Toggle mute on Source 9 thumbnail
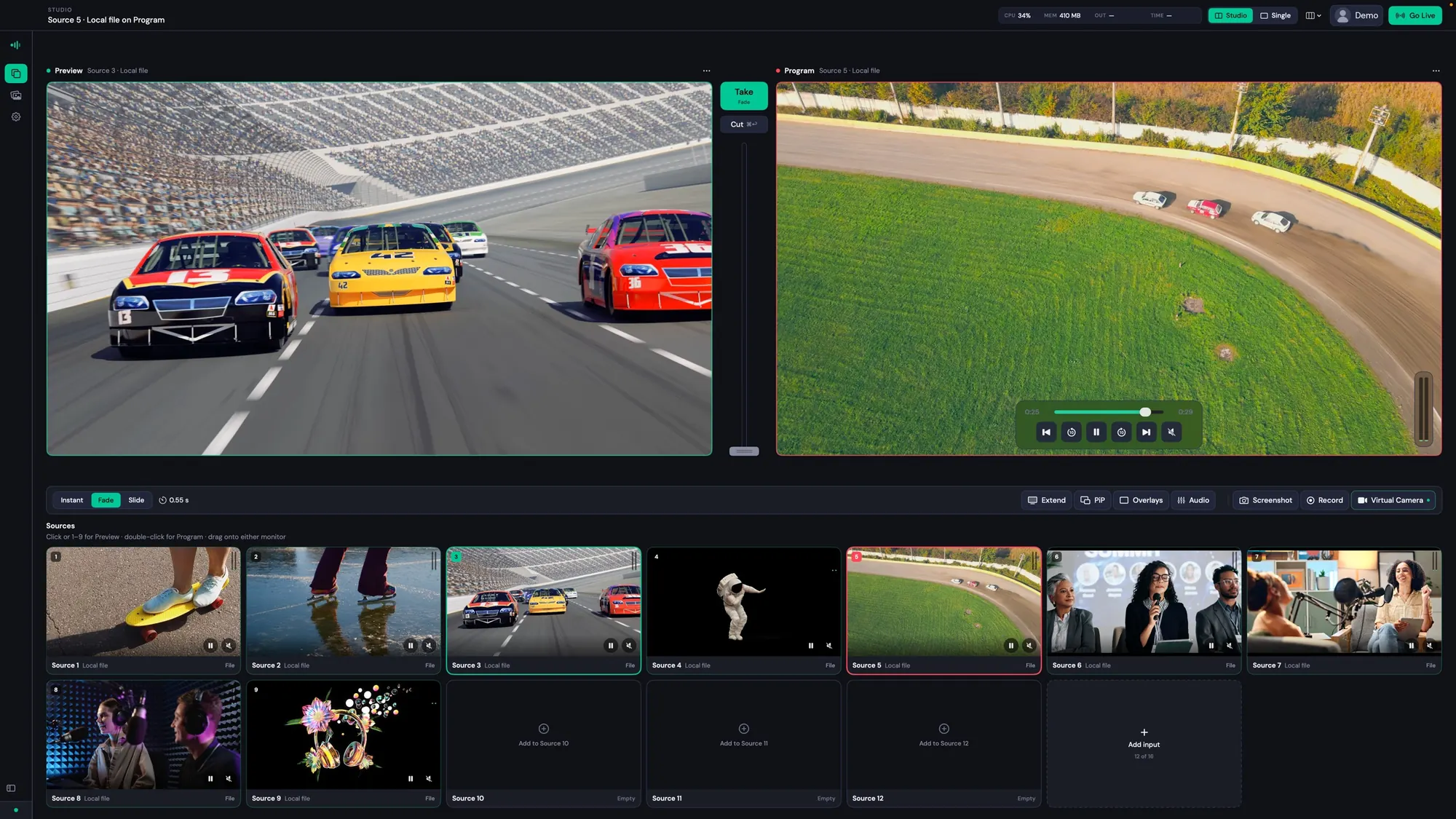 pos(429,779)
